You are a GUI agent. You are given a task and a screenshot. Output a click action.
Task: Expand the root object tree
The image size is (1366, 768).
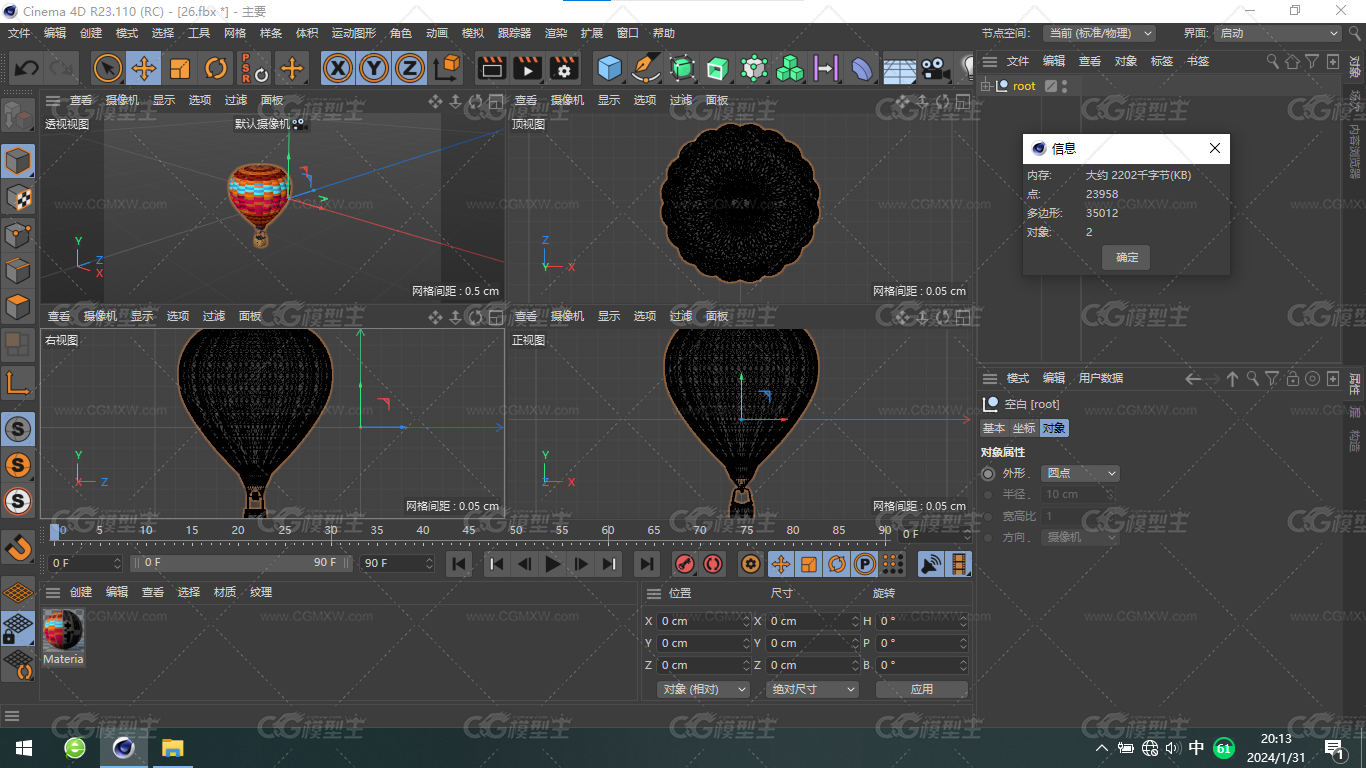[986, 86]
